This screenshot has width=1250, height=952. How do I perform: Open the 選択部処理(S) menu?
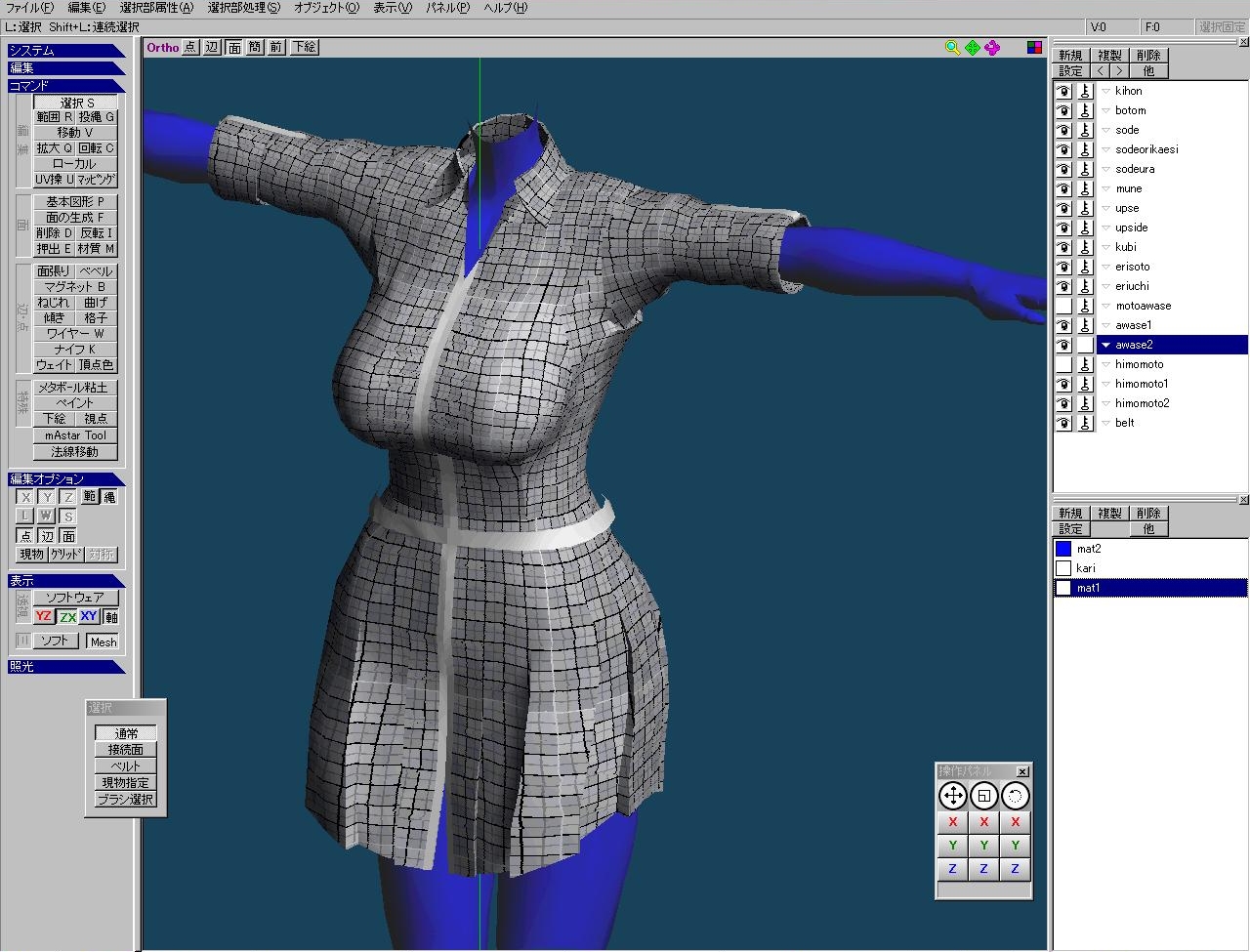243,8
